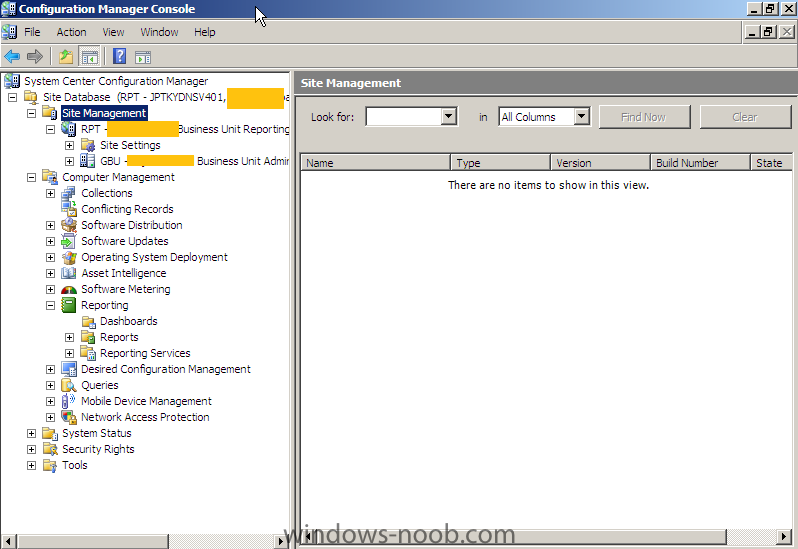Click the Clear button
The image size is (798, 549).
tap(745, 117)
